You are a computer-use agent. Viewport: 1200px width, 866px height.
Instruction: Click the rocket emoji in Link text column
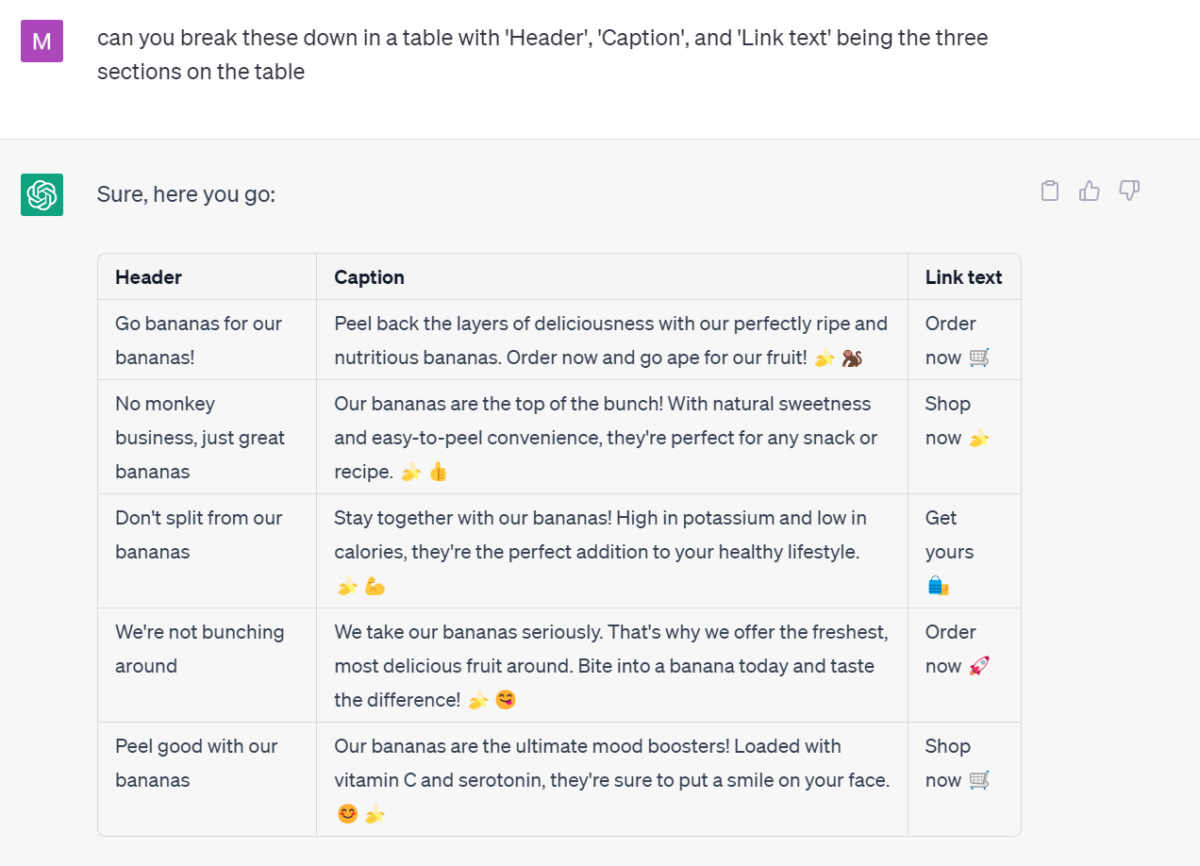[979, 666]
